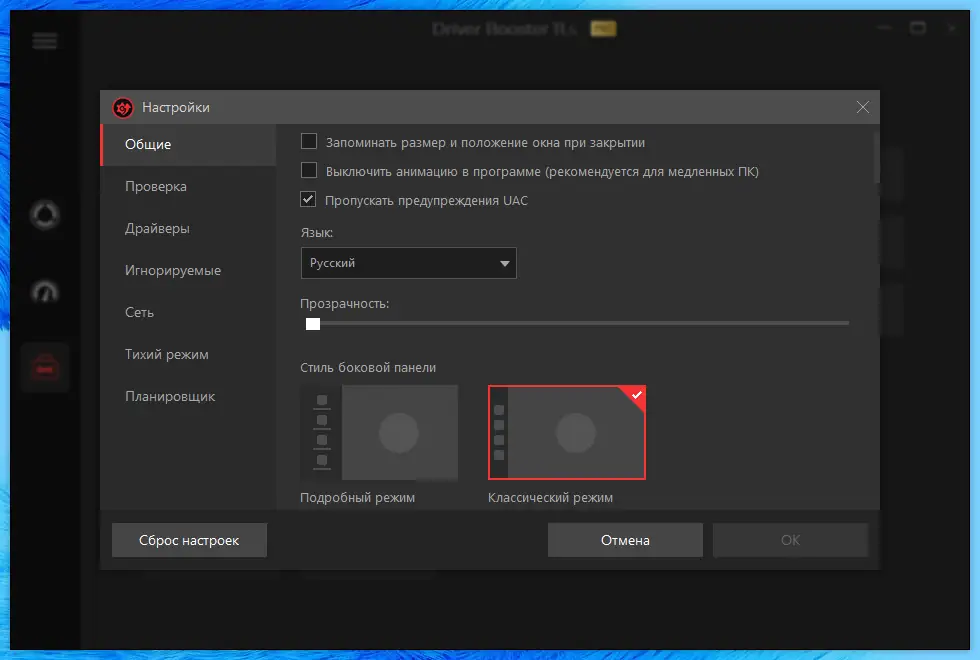Open the red toolbox icon in main sidebar
Screen dimensions: 980x660
point(45,368)
